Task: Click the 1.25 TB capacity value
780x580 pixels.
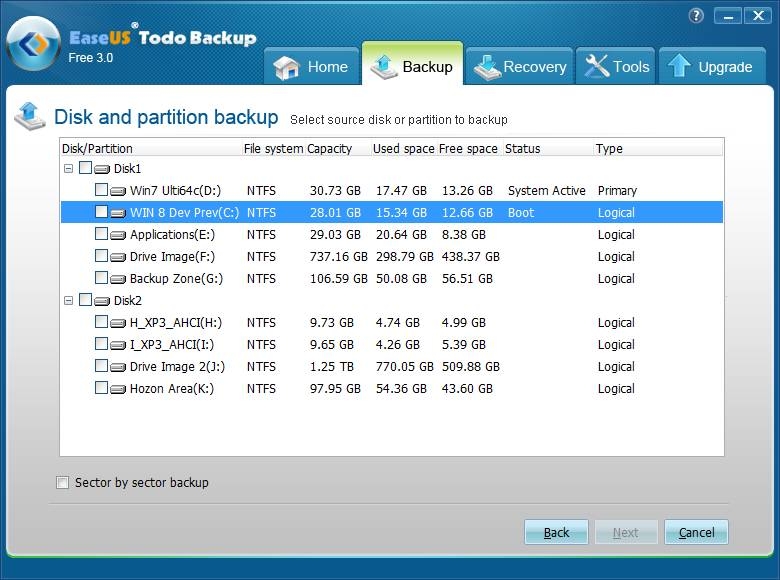Action: [x=331, y=367]
